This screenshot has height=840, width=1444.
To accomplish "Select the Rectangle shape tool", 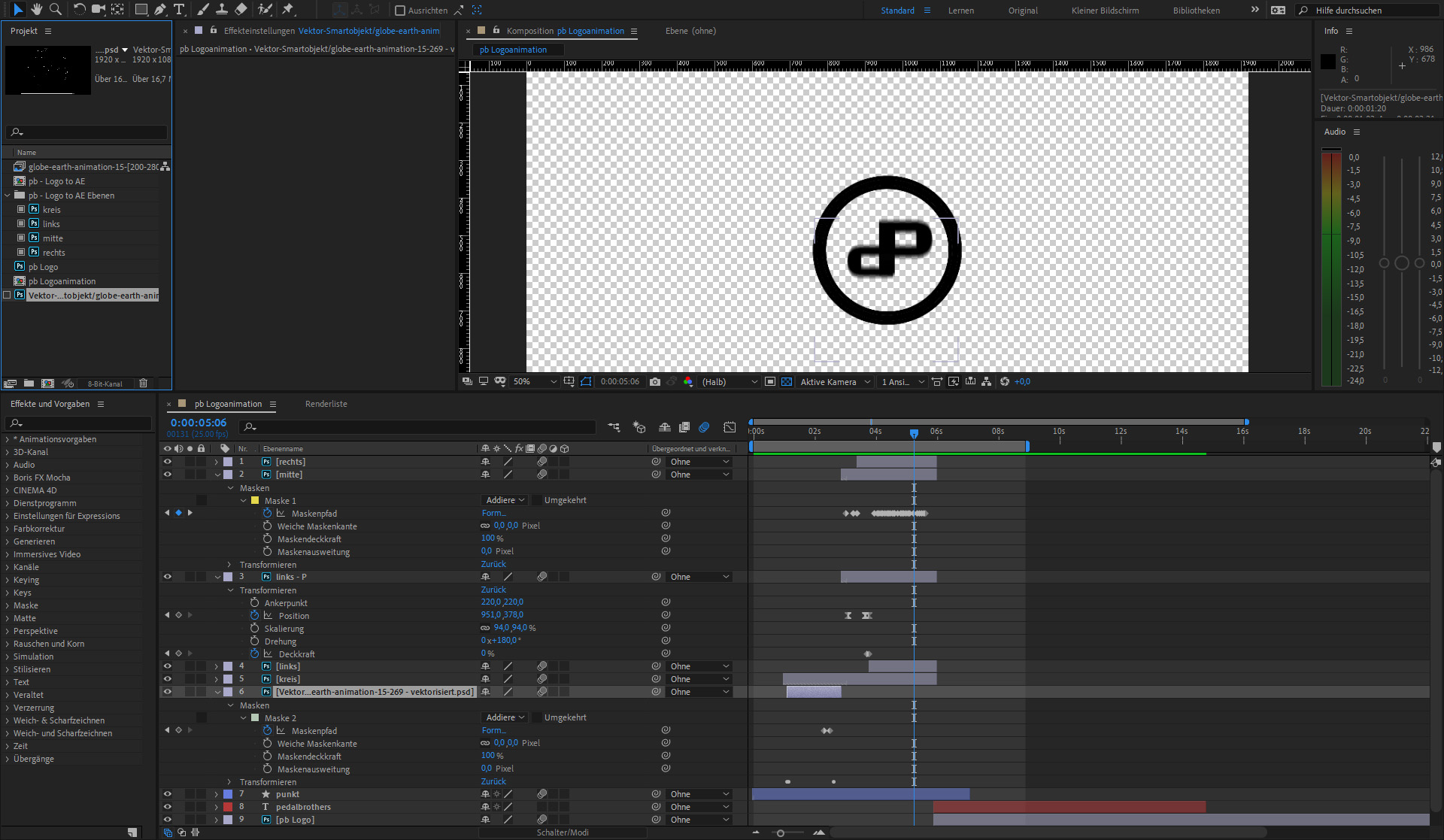I will tap(141, 10).
